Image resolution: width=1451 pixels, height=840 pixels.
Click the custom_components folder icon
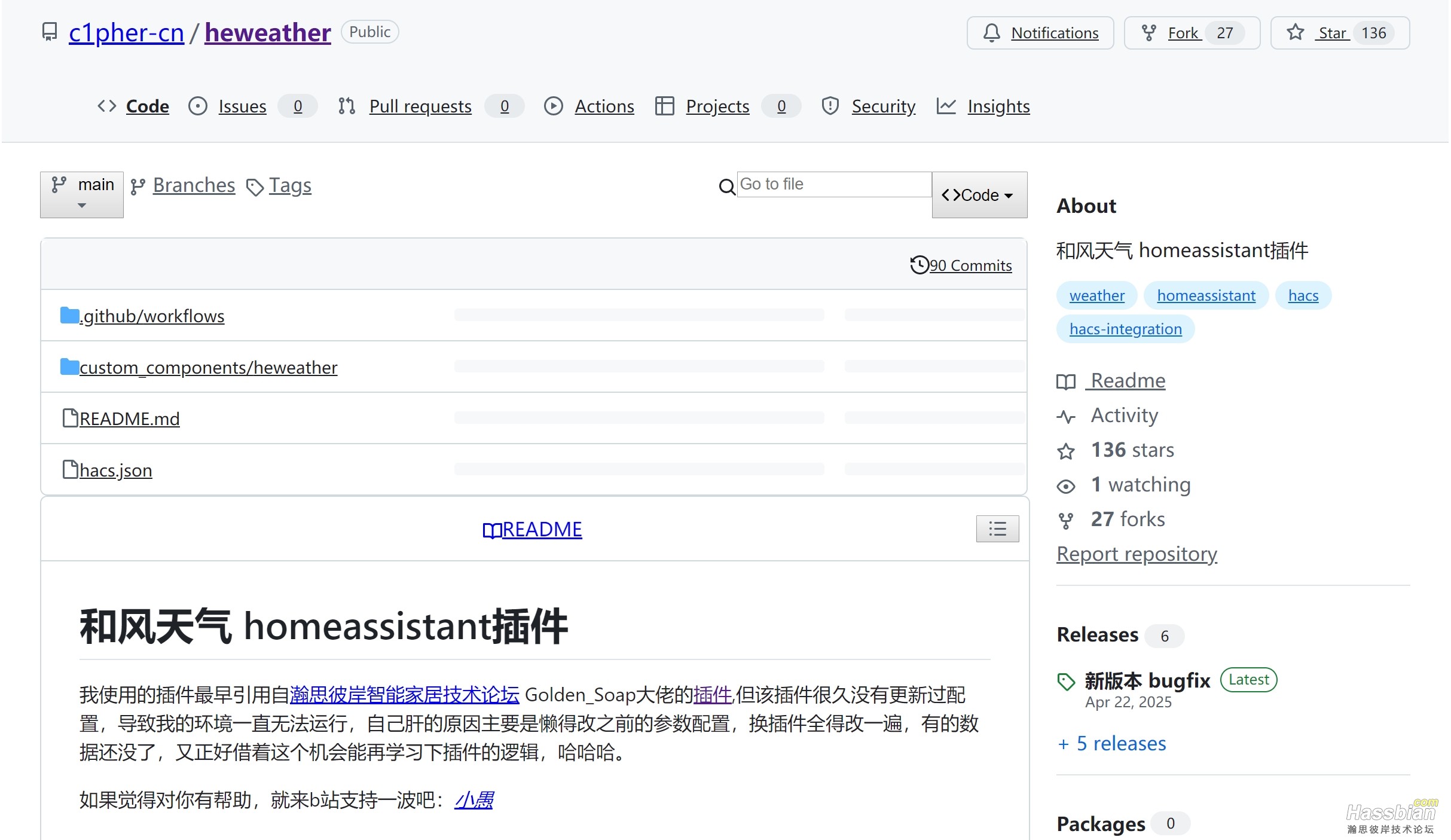click(70, 366)
